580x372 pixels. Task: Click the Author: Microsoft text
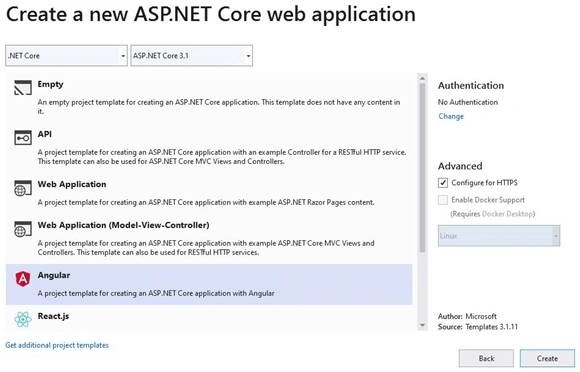pyautogui.click(x=467, y=316)
